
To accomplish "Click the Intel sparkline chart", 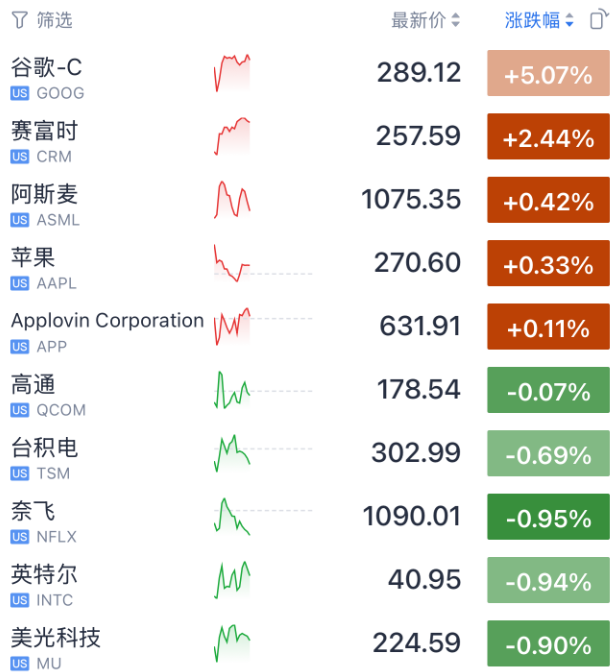I will [x=232, y=580].
